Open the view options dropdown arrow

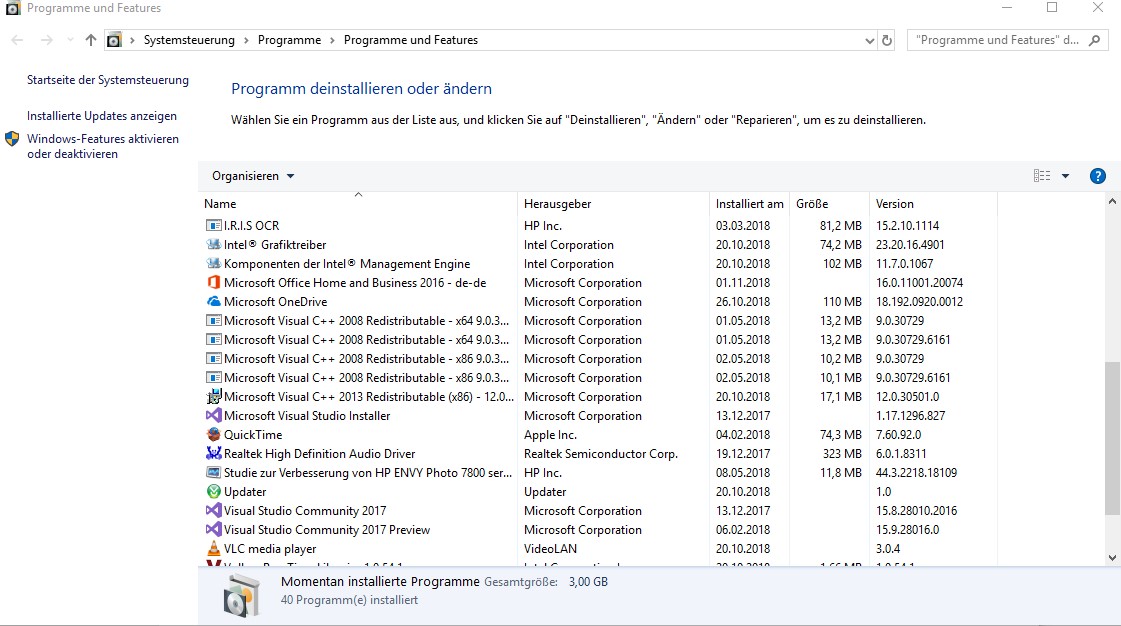1065,176
